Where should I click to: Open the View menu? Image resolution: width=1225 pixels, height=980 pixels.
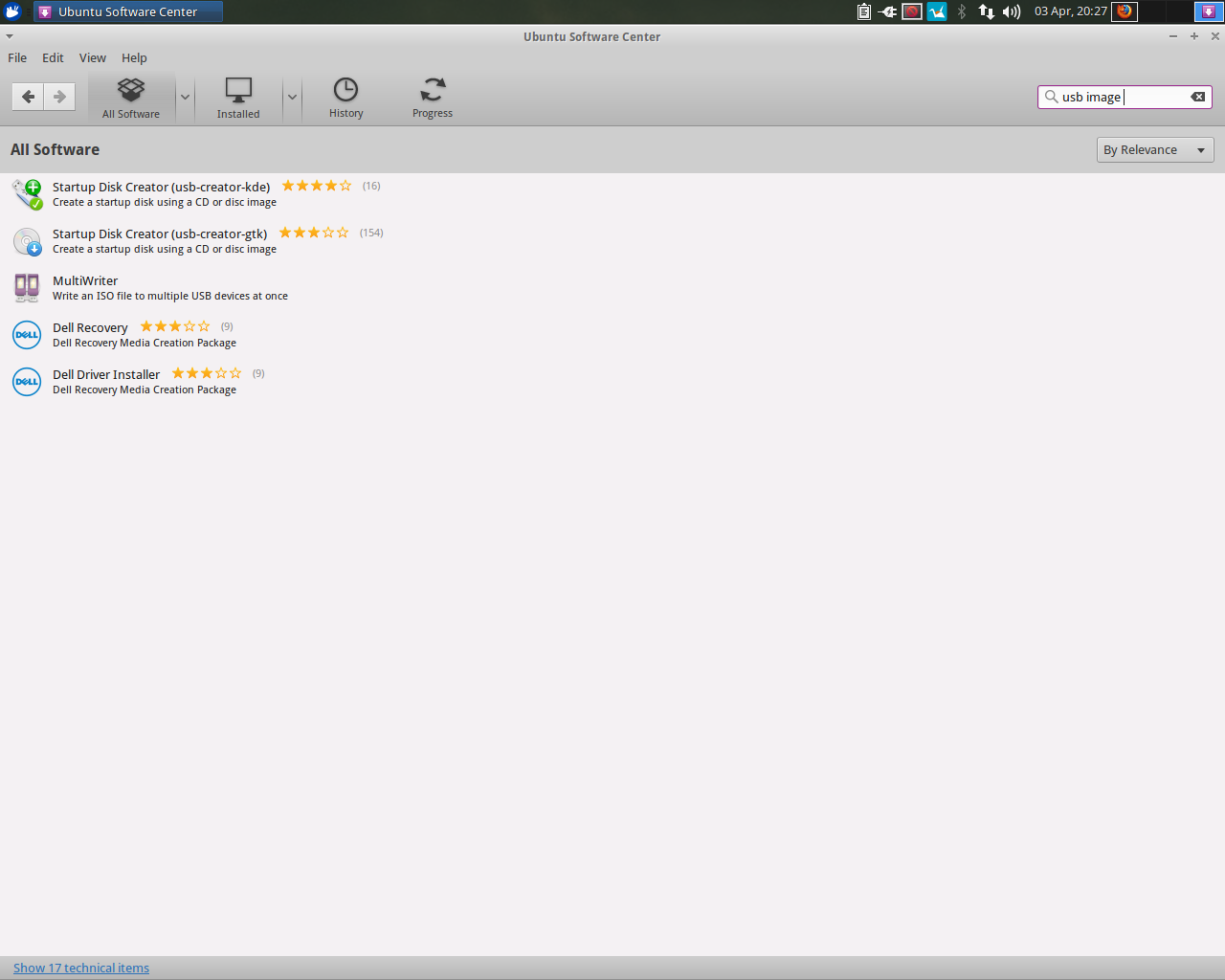tap(93, 57)
